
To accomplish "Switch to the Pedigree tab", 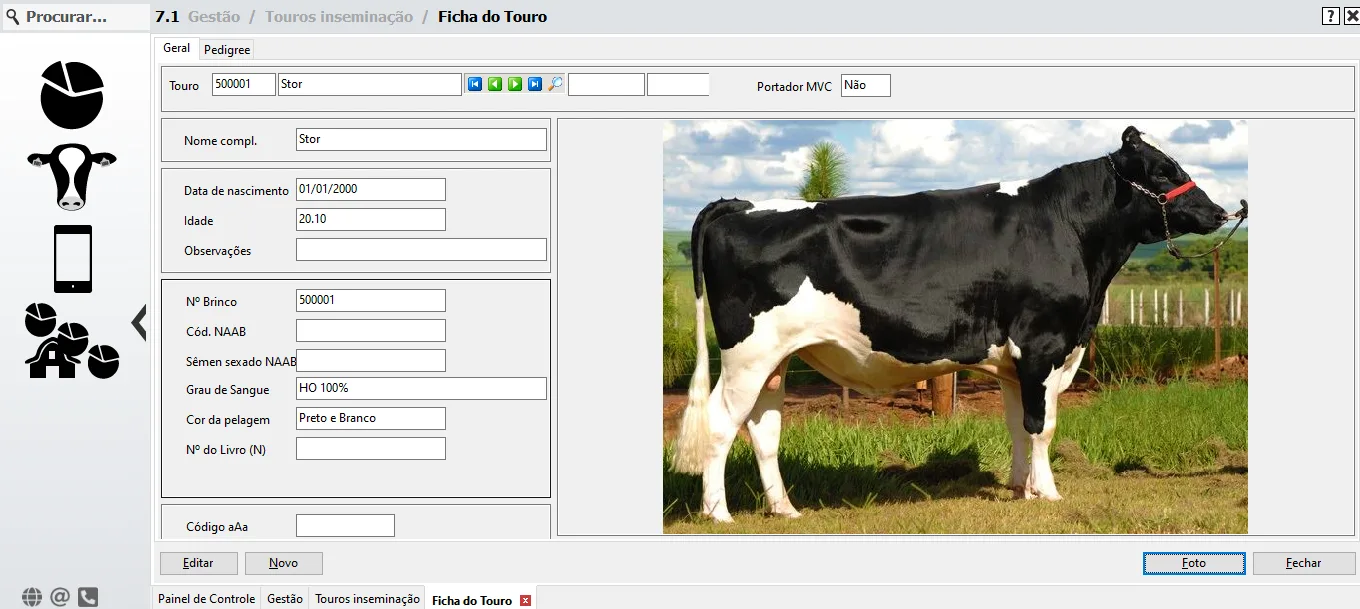I will pyautogui.click(x=227, y=49).
